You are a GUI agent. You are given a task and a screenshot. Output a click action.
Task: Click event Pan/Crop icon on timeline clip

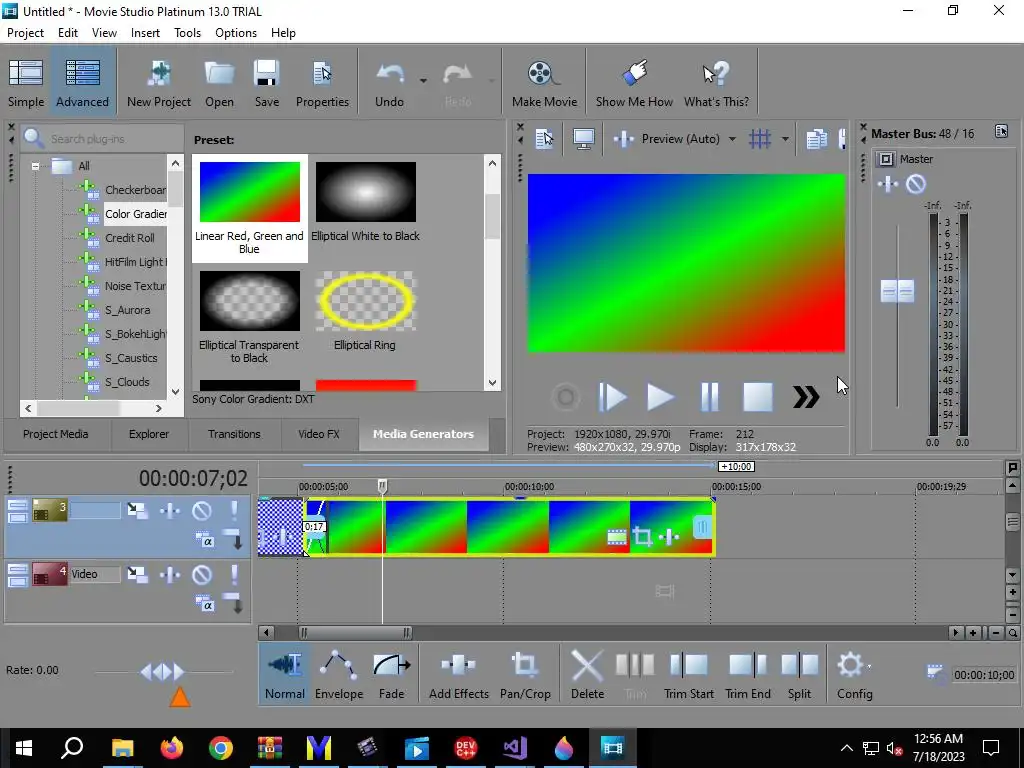643,537
